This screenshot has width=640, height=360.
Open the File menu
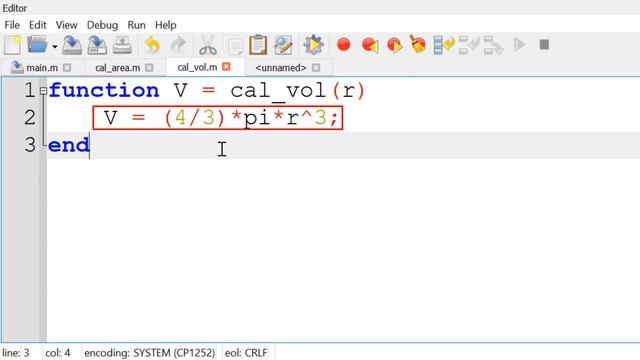pyautogui.click(x=12, y=25)
